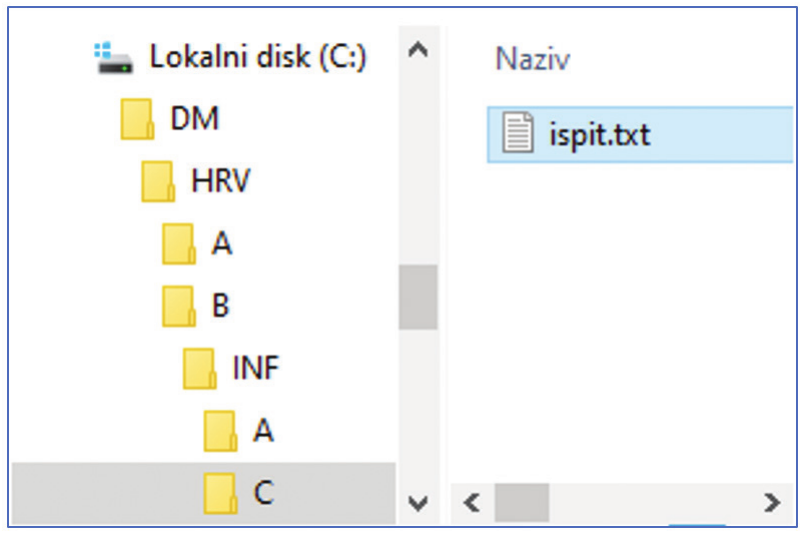Select the HRV label in tree

click(220, 181)
